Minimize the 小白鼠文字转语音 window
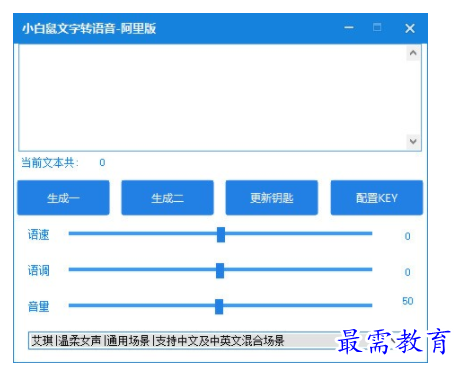The width and height of the screenshot is (459, 373). pos(349,28)
